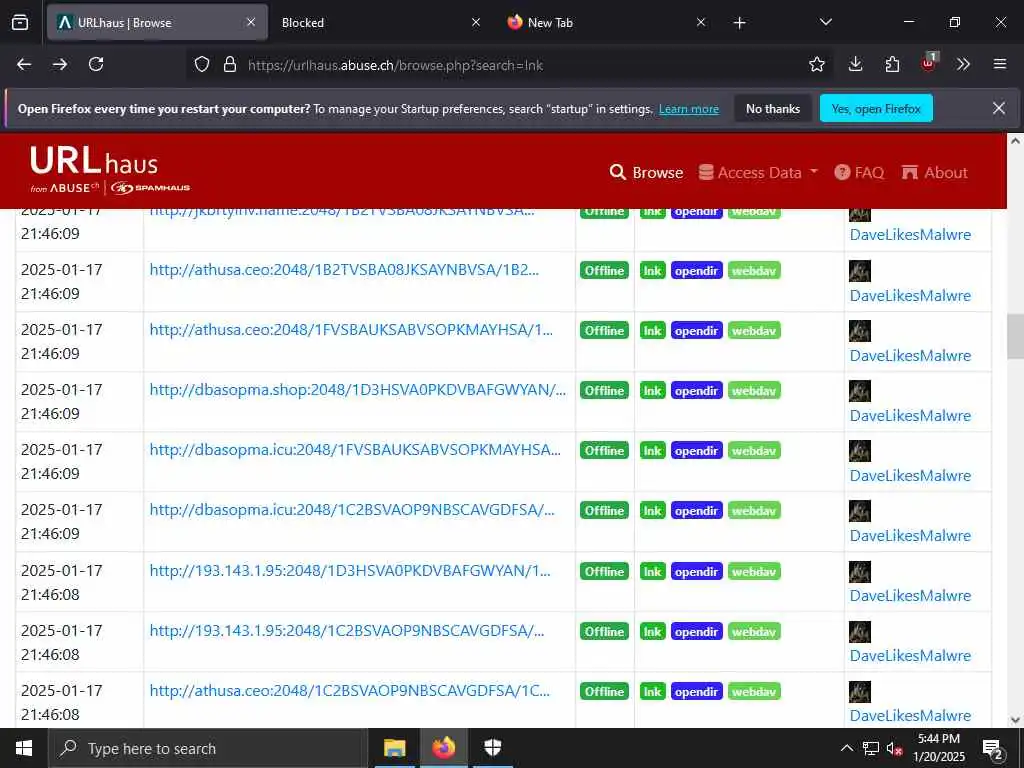Open the Browse menu item
Screen dimensions: 1024x768
(647, 172)
